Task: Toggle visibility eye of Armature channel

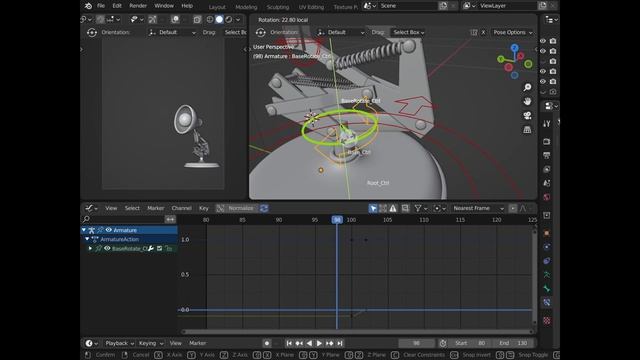Action: pyautogui.click(x=109, y=230)
